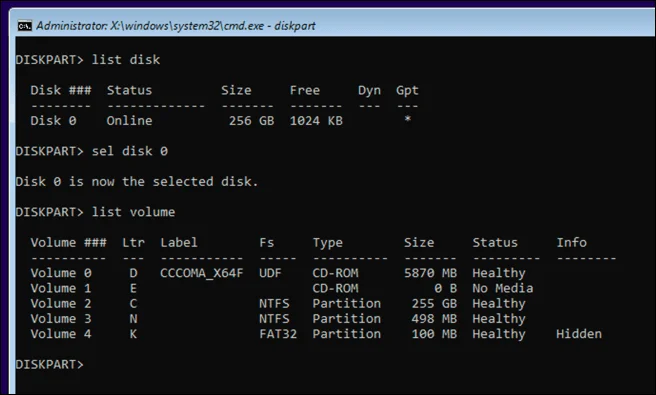
Task: Click the 'Ltr' column header
Action: [133, 243]
